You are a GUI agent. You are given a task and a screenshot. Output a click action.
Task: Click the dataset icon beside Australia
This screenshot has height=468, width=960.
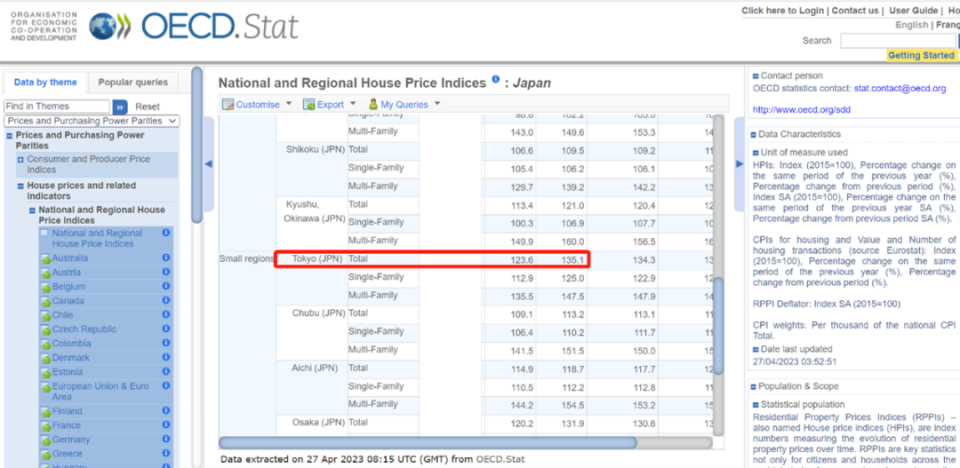(45, 259)
